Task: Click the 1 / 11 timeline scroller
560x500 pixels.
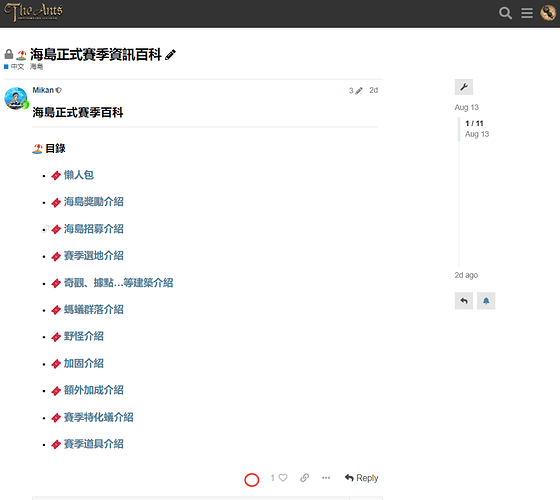Action: coord(474,123)
